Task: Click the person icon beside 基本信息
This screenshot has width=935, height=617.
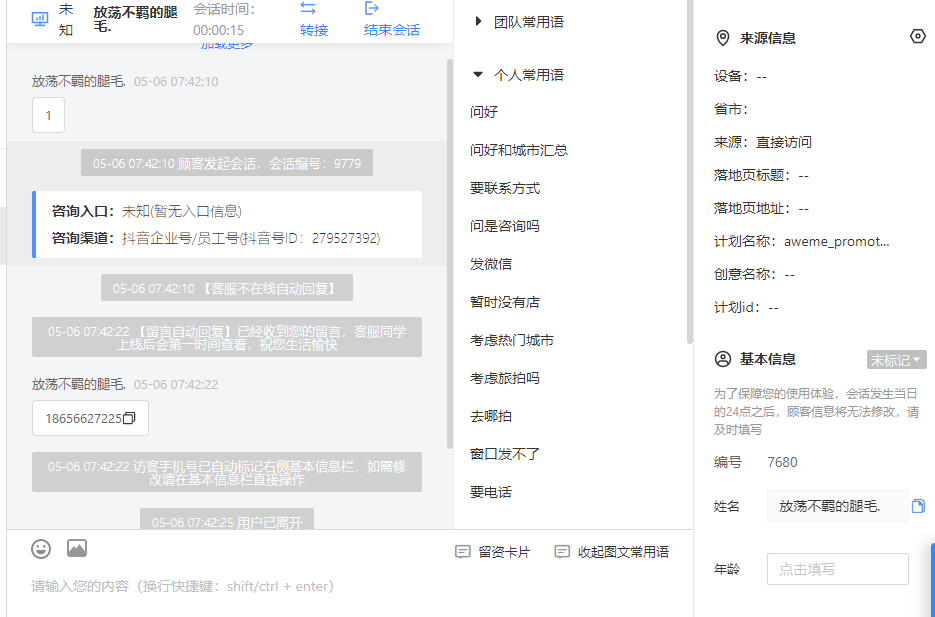Action: pos(723,359)
